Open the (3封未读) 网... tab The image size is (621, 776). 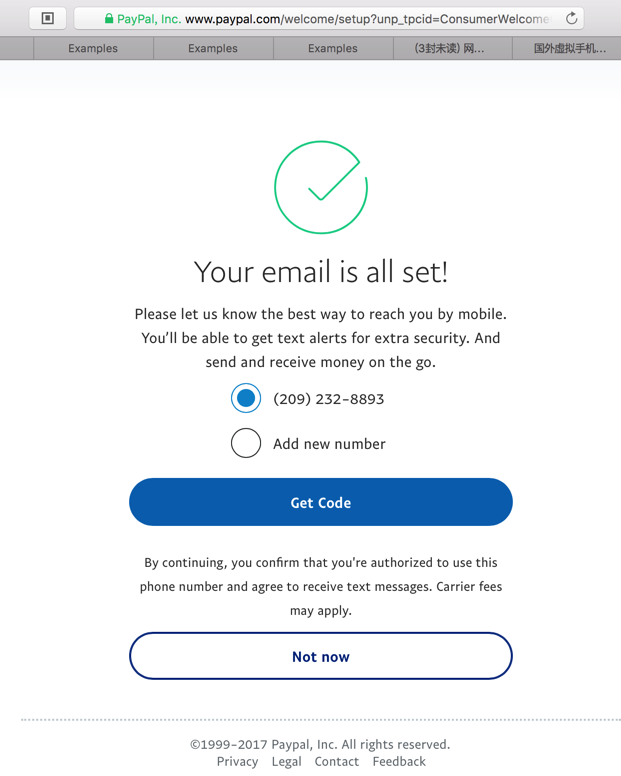pyautogui.click(x=450, y=48)
